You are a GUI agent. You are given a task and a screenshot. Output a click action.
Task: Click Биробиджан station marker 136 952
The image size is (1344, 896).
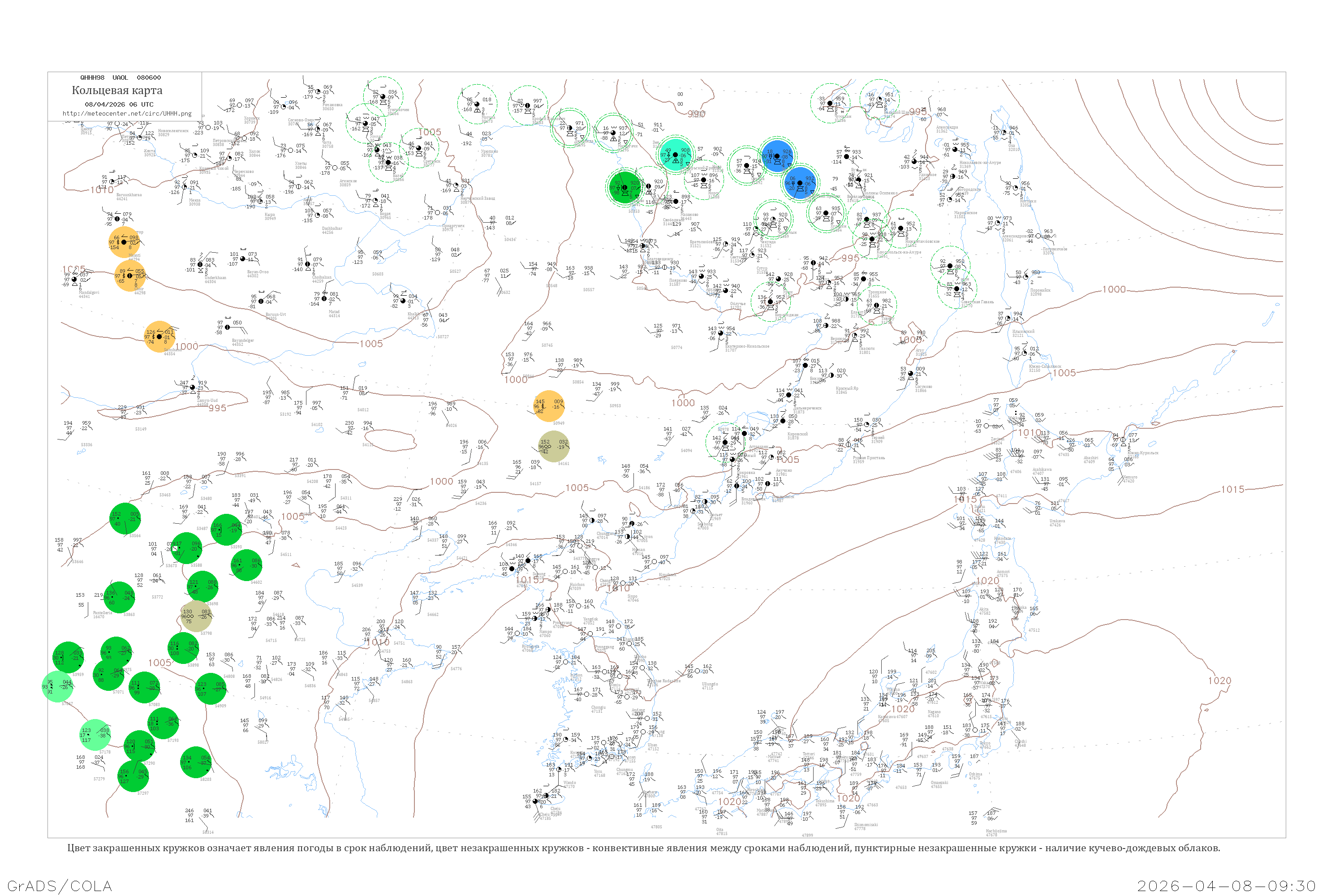click(x=770, y=302)
